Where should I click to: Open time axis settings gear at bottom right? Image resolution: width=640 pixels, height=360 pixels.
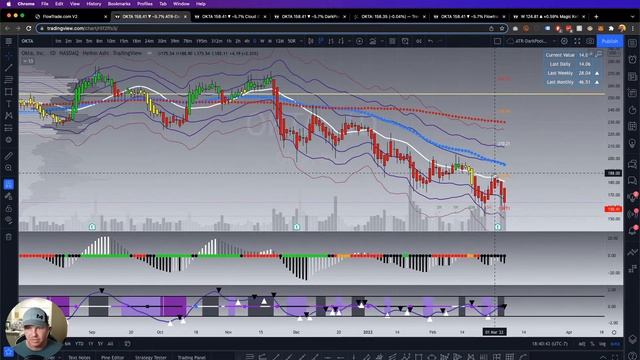[x=613, y=332]
